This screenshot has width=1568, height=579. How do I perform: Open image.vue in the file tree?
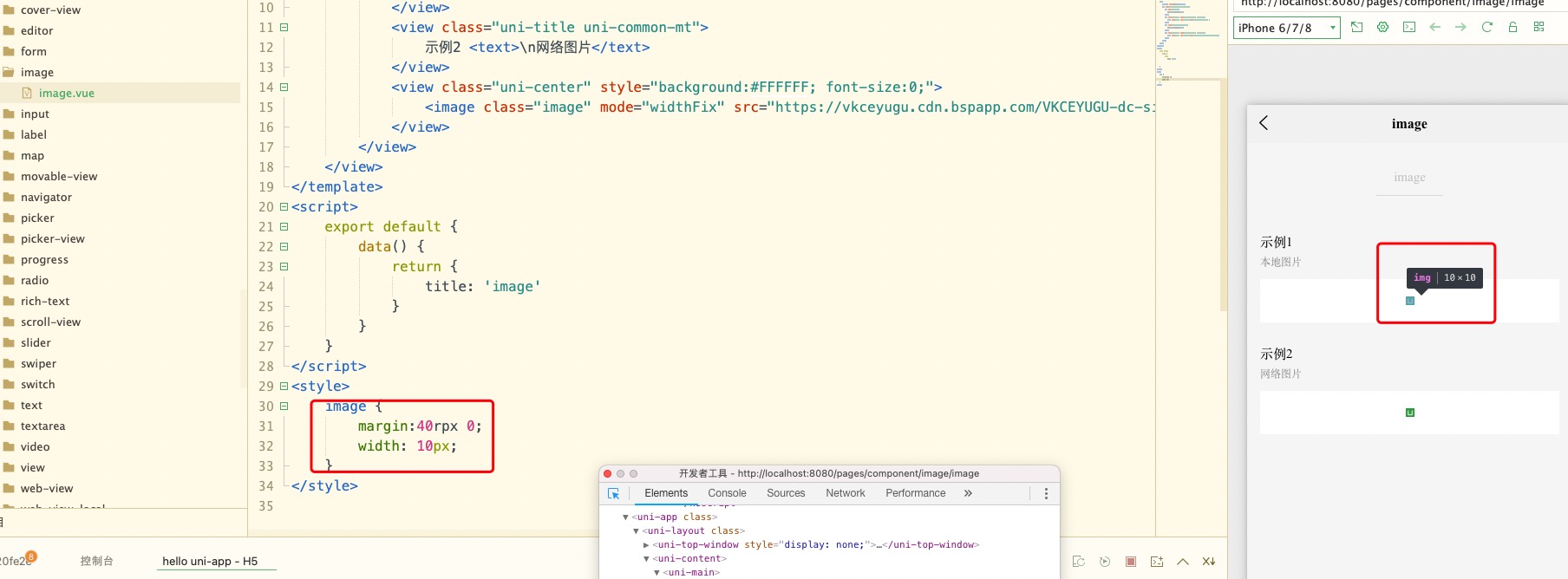(x=66, y=94)
